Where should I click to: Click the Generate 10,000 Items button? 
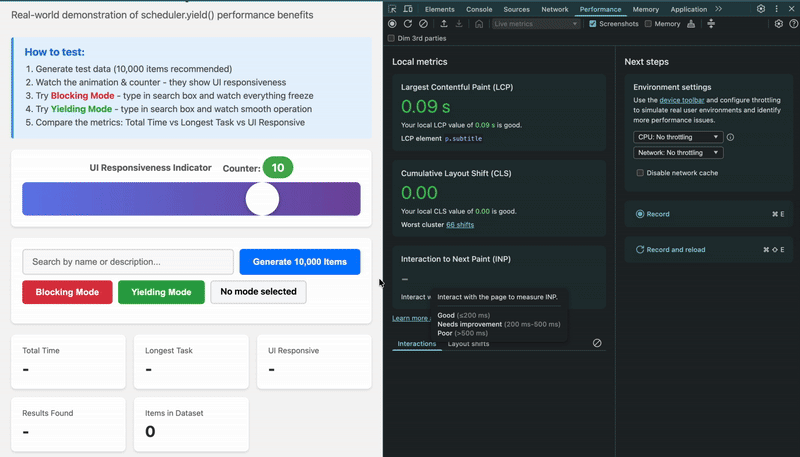coord(299,262)
